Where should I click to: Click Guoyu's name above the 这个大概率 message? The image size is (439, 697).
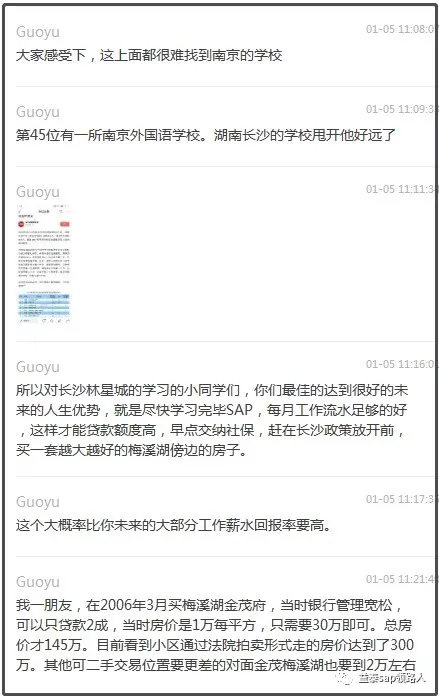click(x=38, y=502)
